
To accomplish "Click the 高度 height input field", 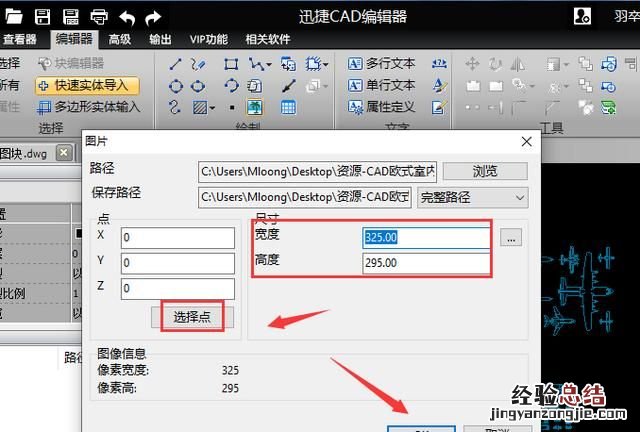I will pos(426,263).
